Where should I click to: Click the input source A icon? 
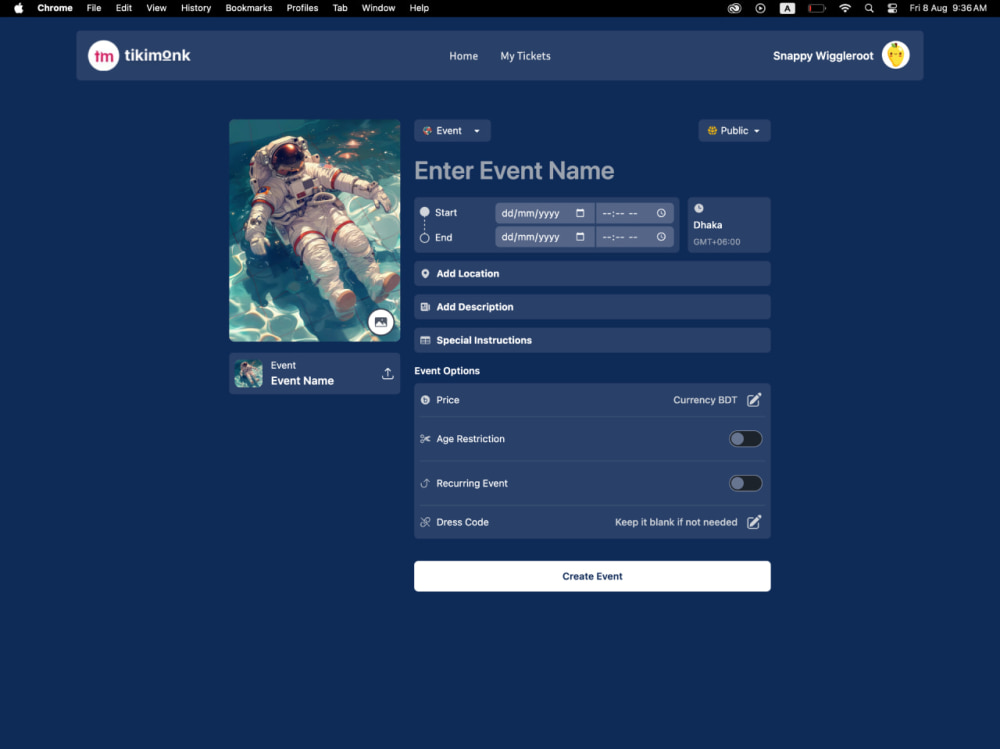click(788, 8)
